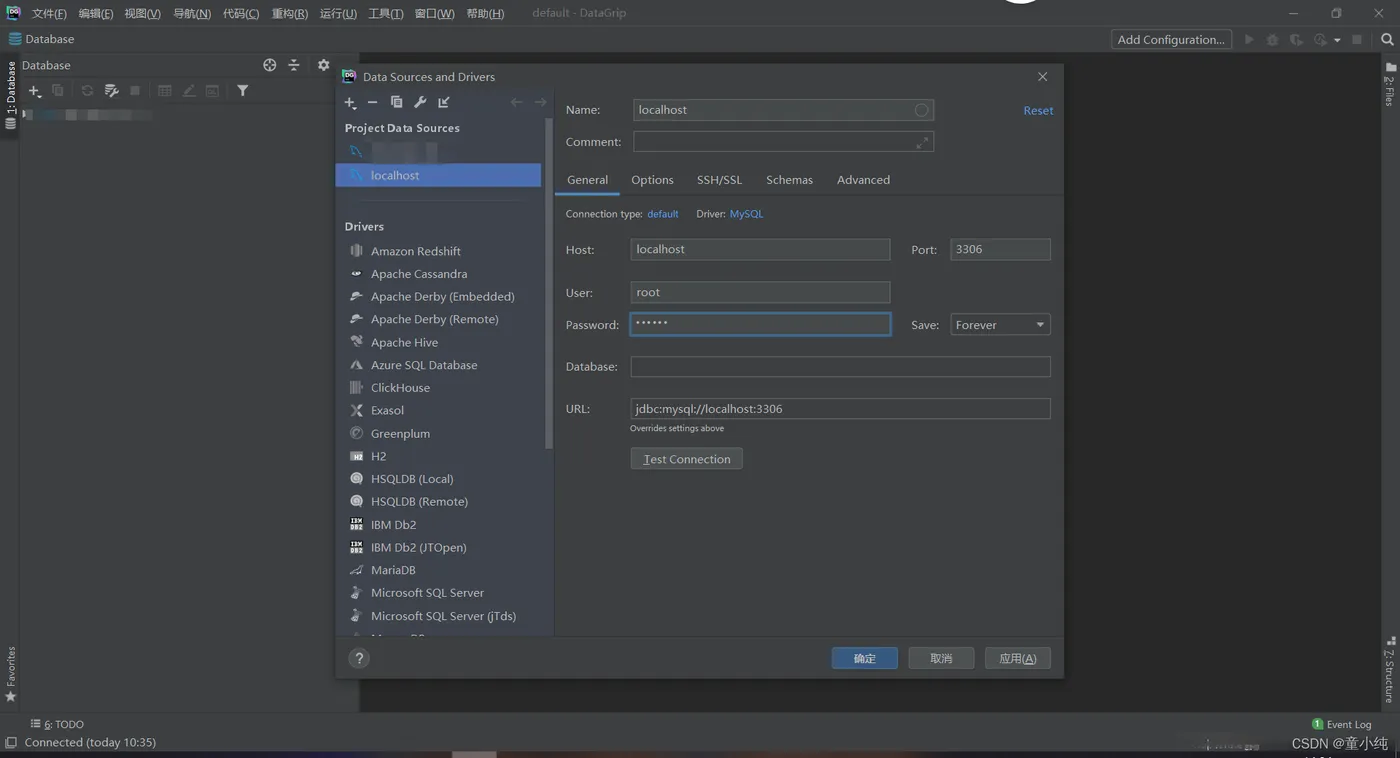Click the Reset link
Viewport: 1400px width, 758px height.
coord(1038,111)
